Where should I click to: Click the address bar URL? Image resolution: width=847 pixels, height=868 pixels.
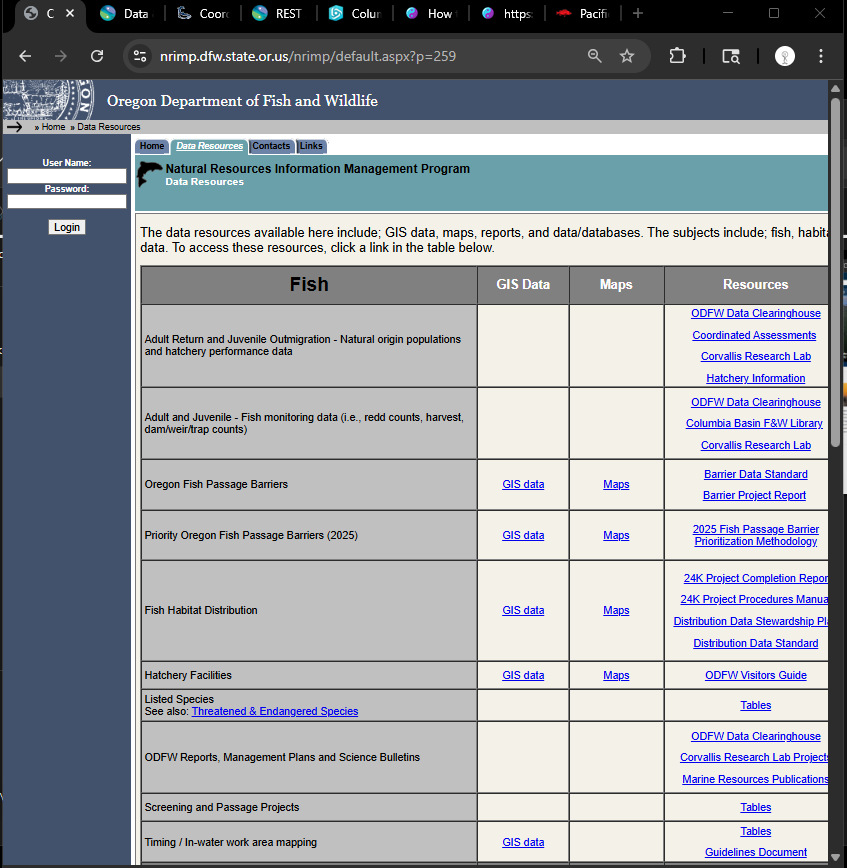[307, 56]
